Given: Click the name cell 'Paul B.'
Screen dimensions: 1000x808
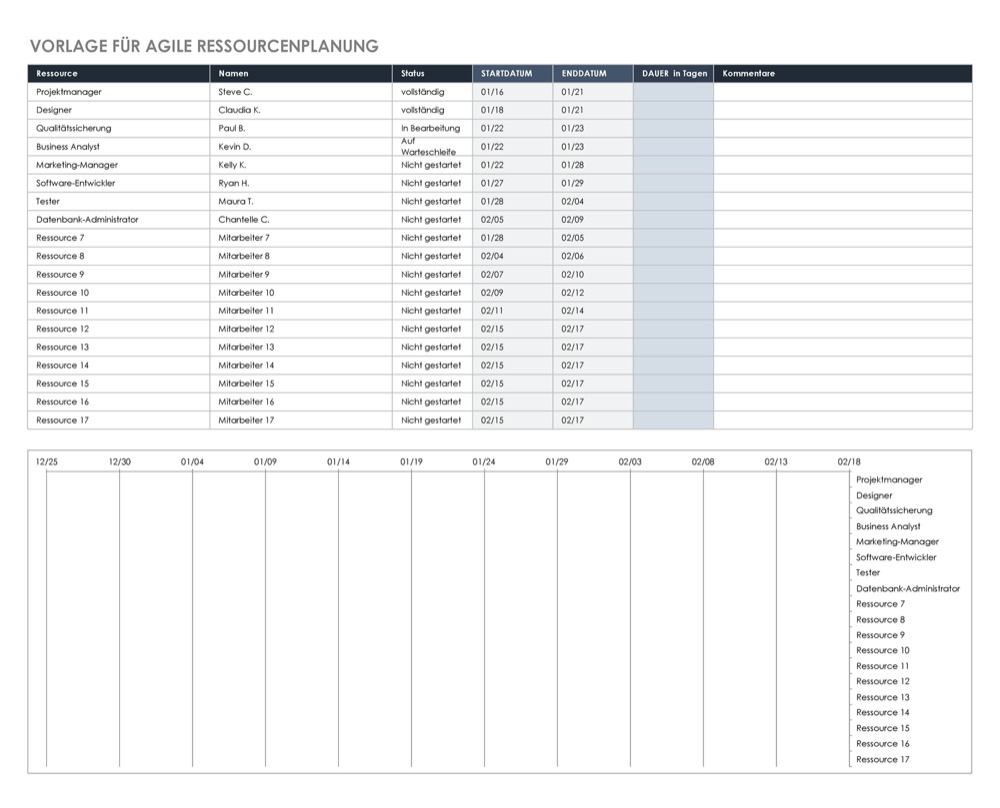Looking at the screenshot, I should (x=301, y=128).
